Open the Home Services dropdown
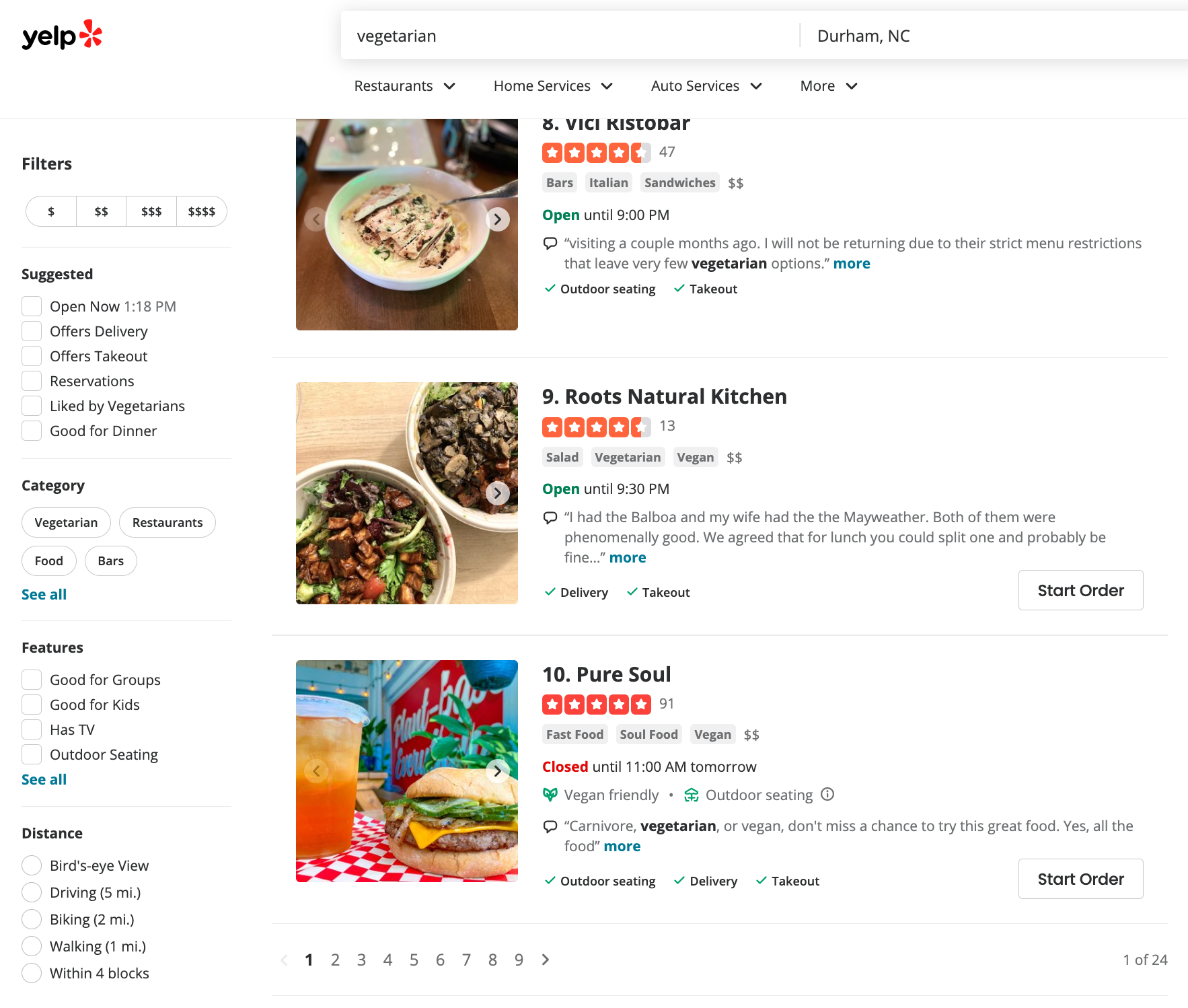 pyautogui.click(x=553, y=86)
